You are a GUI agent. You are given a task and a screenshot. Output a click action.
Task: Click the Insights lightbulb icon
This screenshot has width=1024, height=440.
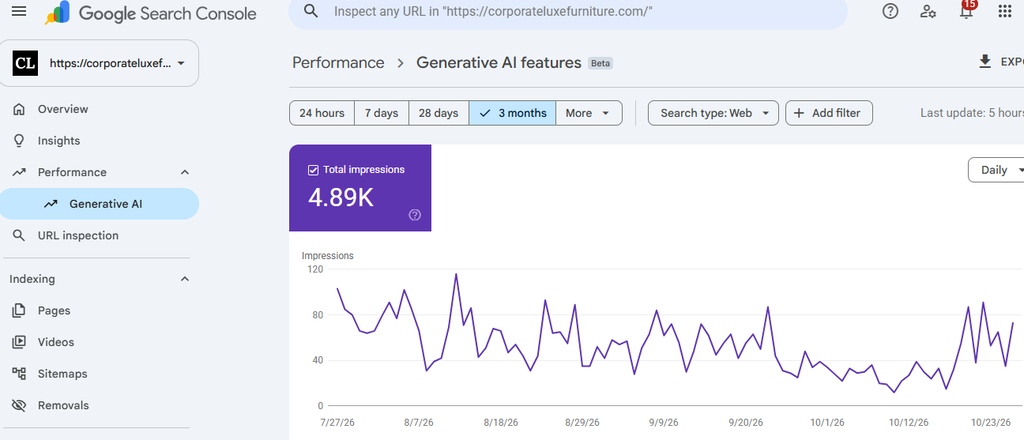[19, 141]
